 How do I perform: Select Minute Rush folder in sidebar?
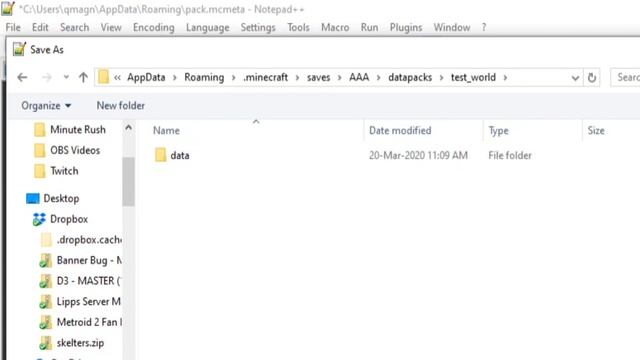[x=78, y=129]
